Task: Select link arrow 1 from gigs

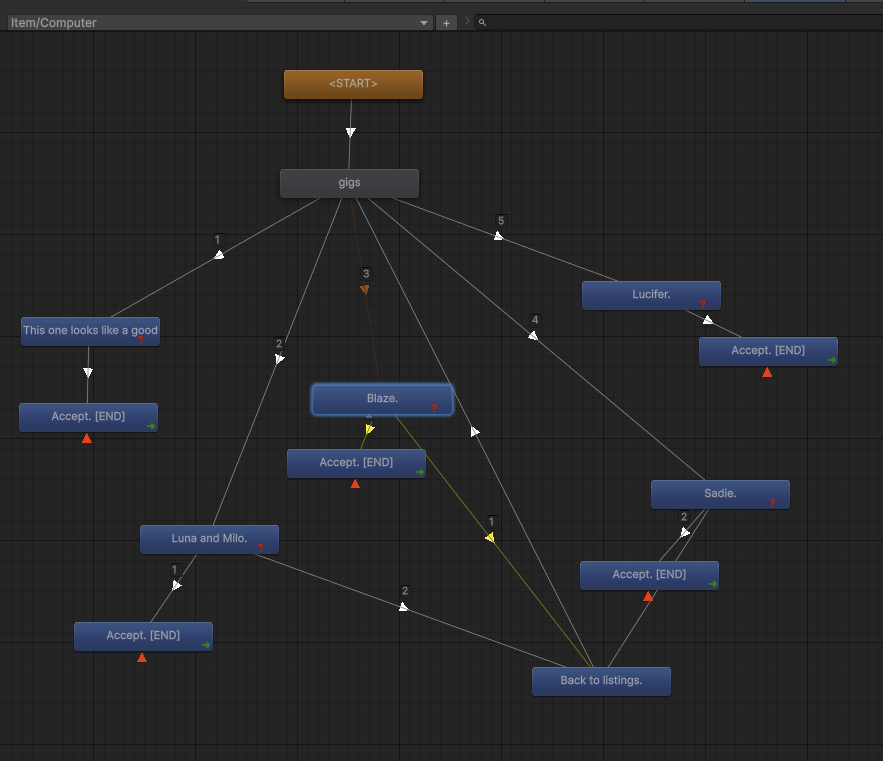Action: 219,255
